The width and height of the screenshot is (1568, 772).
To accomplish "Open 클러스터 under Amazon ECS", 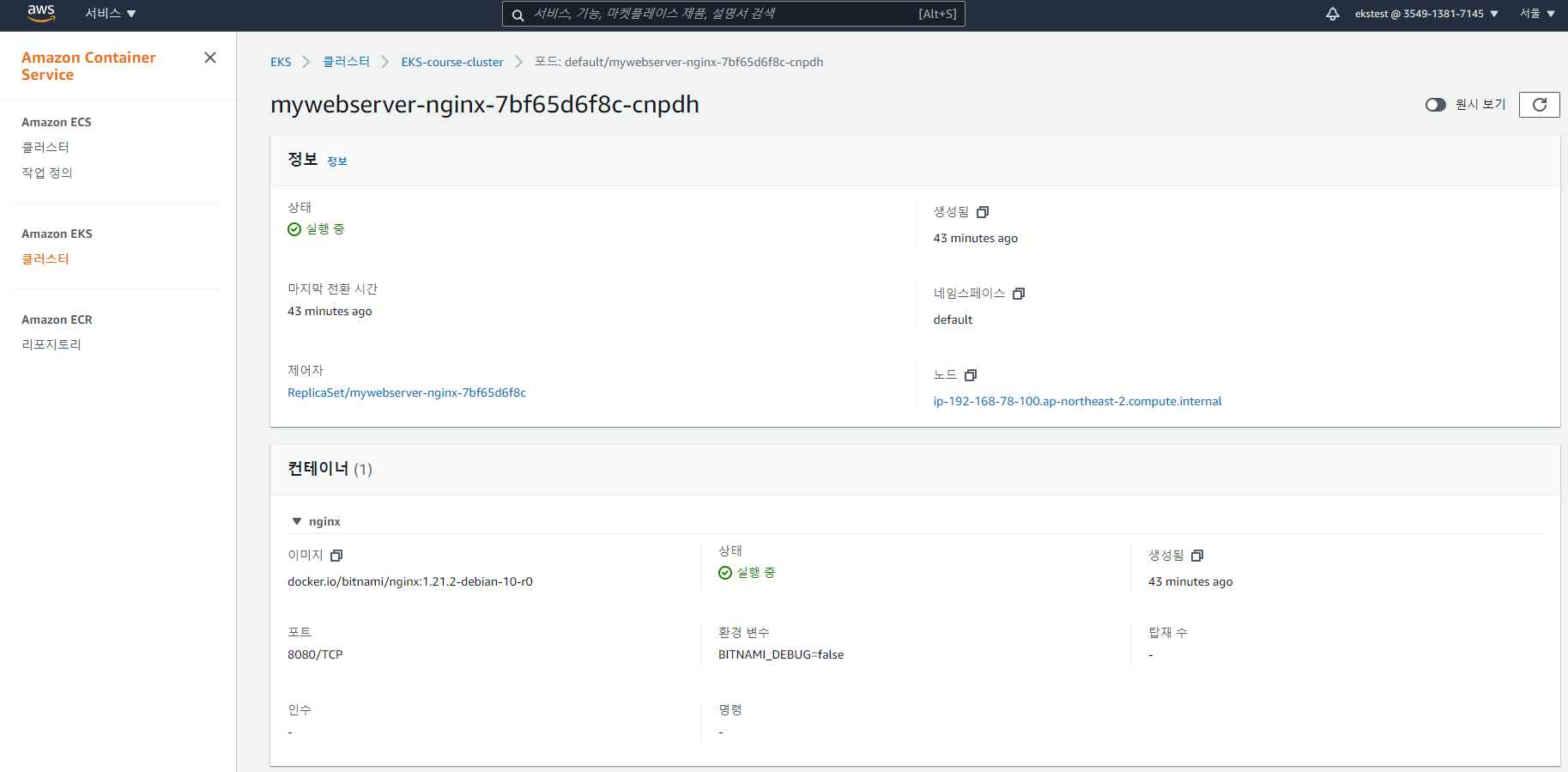I will pyautogui.click(x=45, y=147).
